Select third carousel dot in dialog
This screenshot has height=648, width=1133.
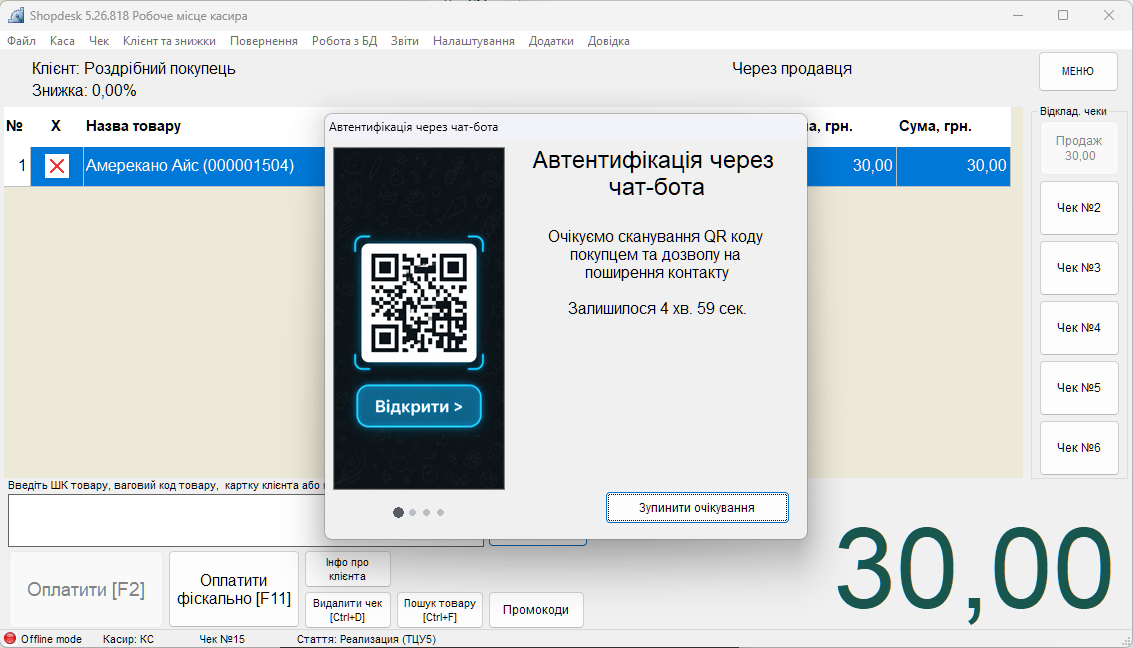coord(426,512)
